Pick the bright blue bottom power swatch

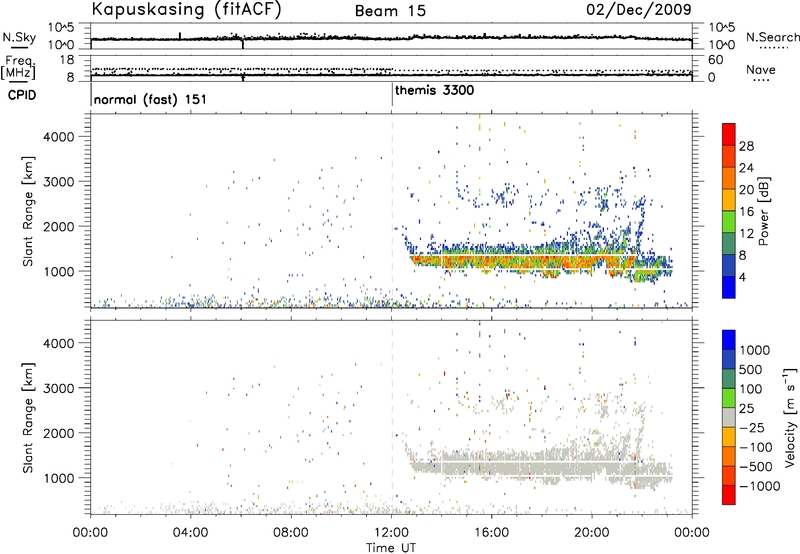[729, 288]
